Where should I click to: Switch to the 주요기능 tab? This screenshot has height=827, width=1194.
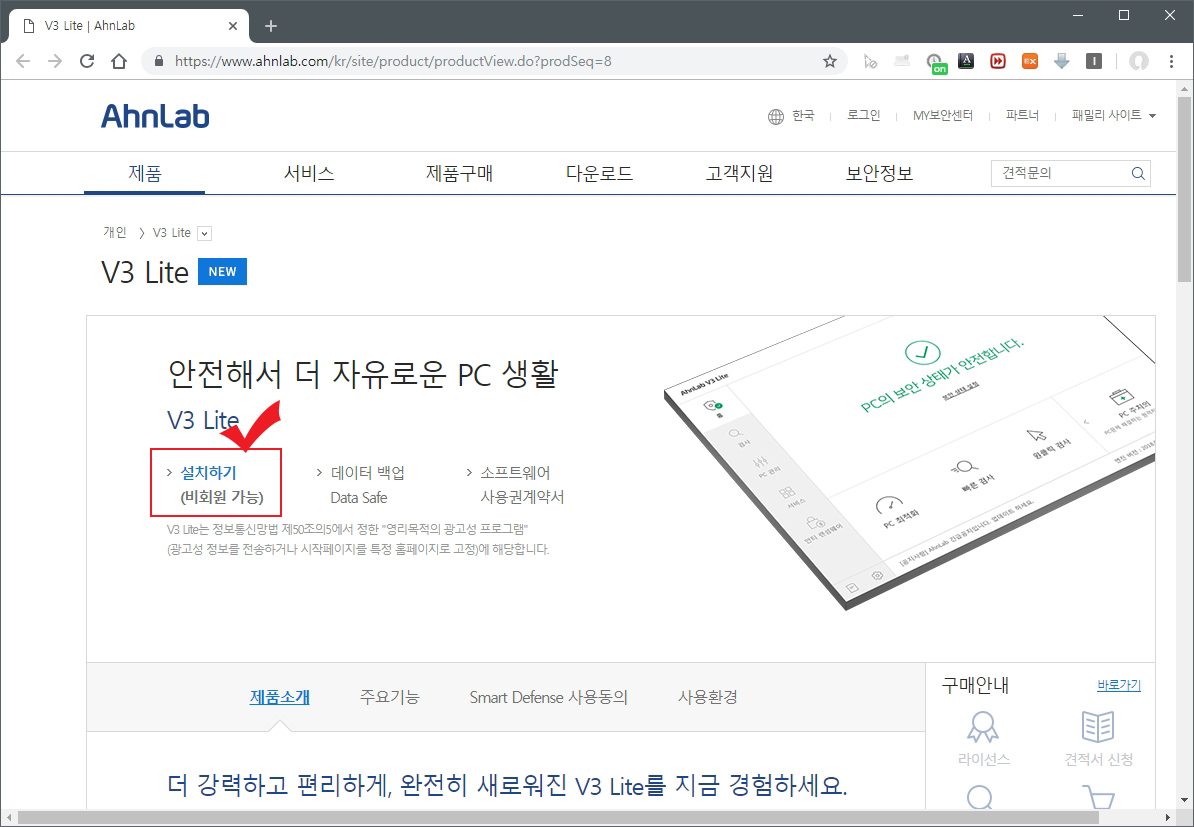(x=389, y=697)
